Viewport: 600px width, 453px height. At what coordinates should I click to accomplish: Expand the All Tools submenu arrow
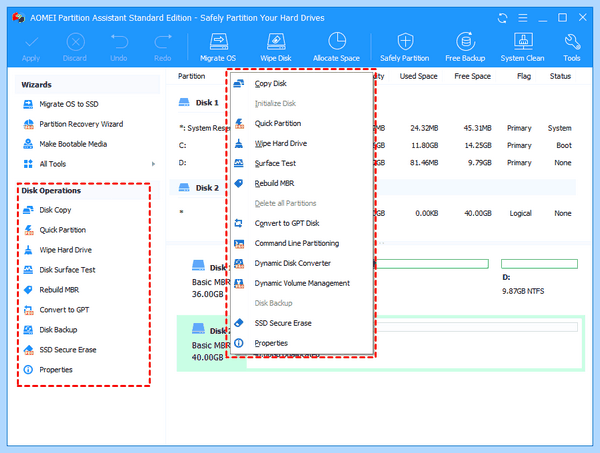point(153,164)
